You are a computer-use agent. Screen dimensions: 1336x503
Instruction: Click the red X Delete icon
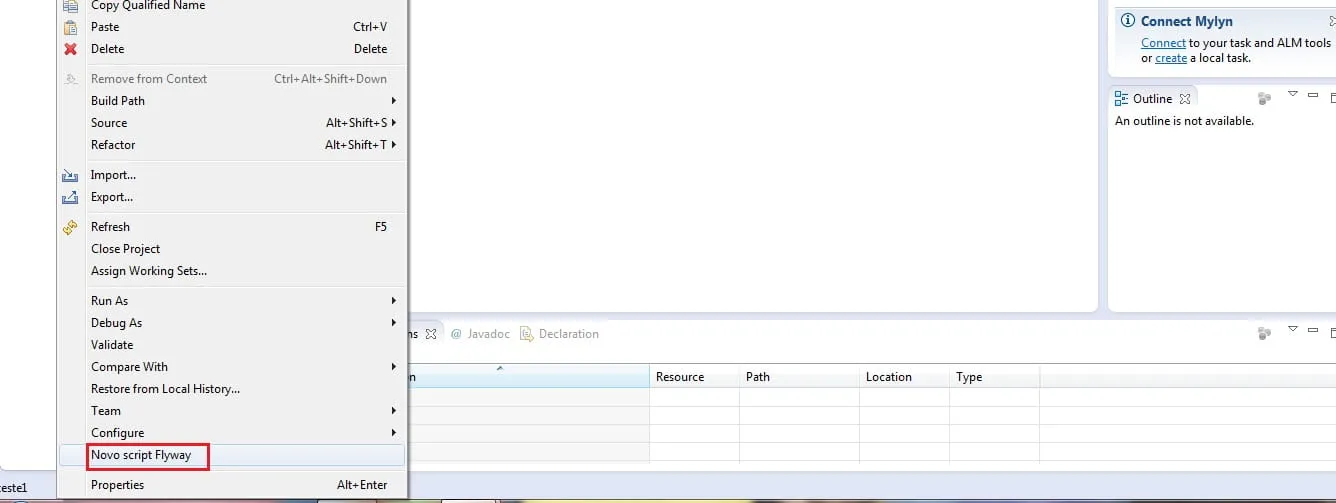(70, 49)
